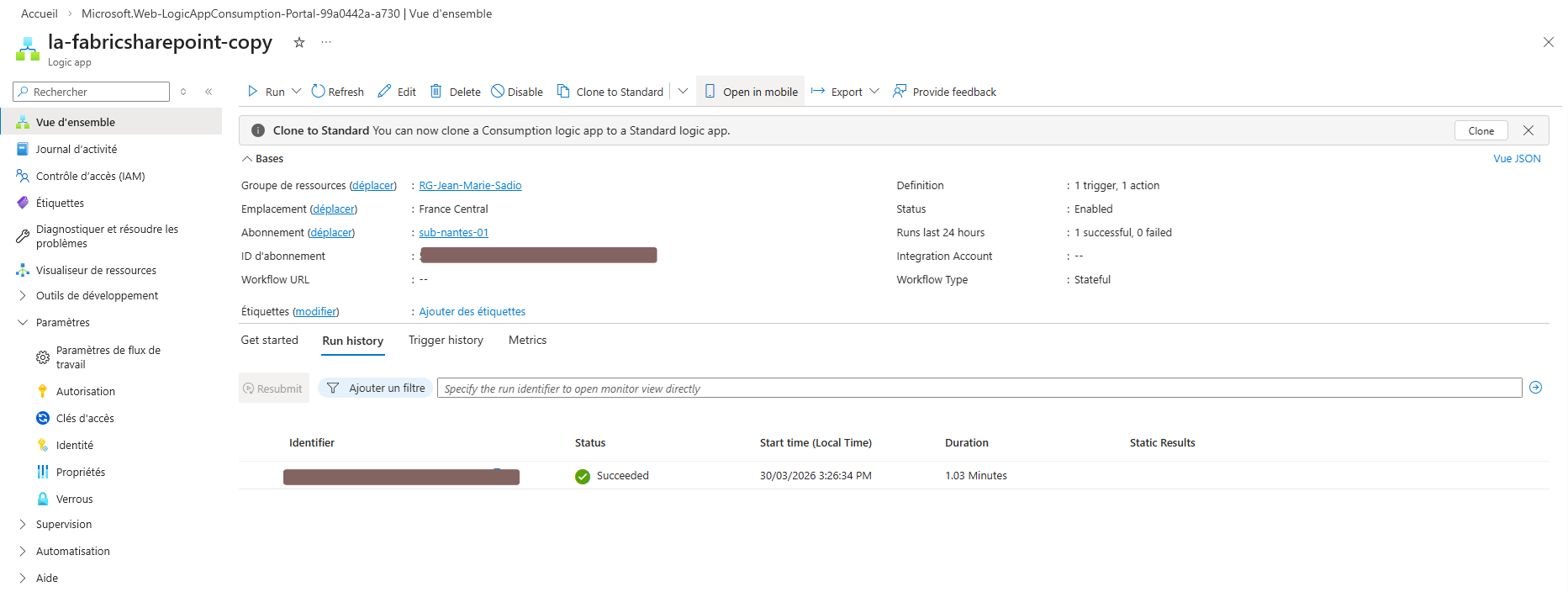The image size is (1568, 592).
Task: Open resource group RG-Jean-Marie-Sadio link
Action: (470, 185)
